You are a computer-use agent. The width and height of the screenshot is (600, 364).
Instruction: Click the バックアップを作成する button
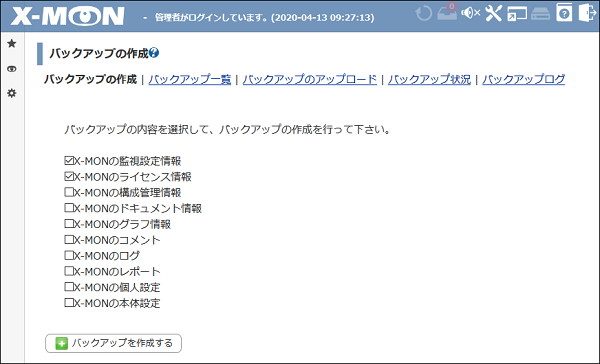pos(113,343)
